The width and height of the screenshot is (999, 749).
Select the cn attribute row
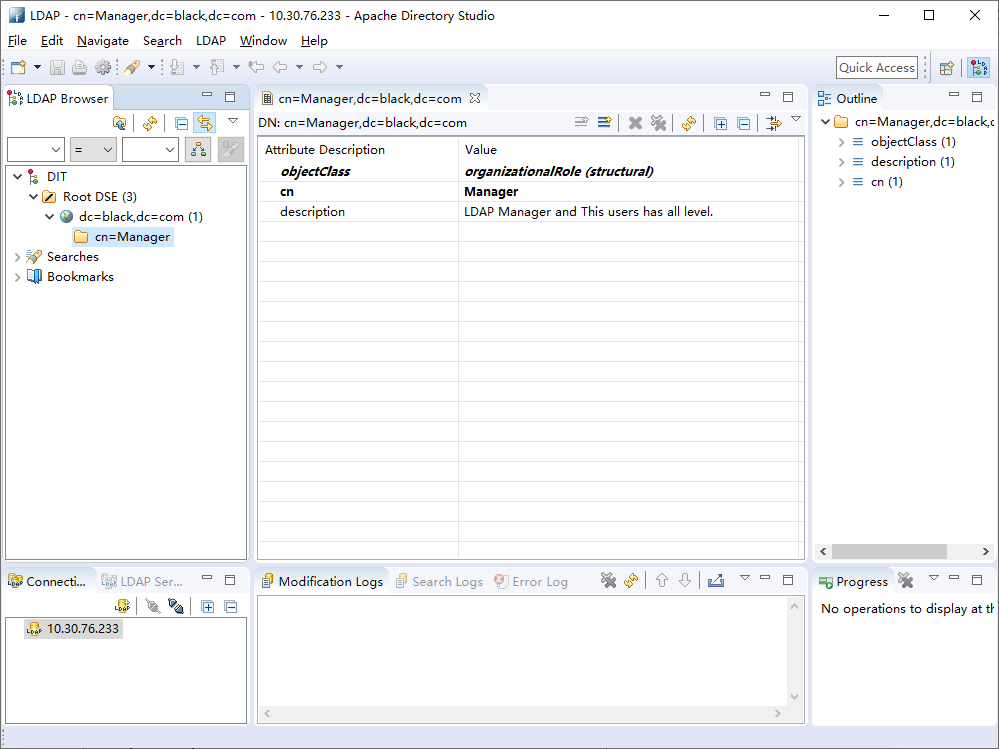529,192
